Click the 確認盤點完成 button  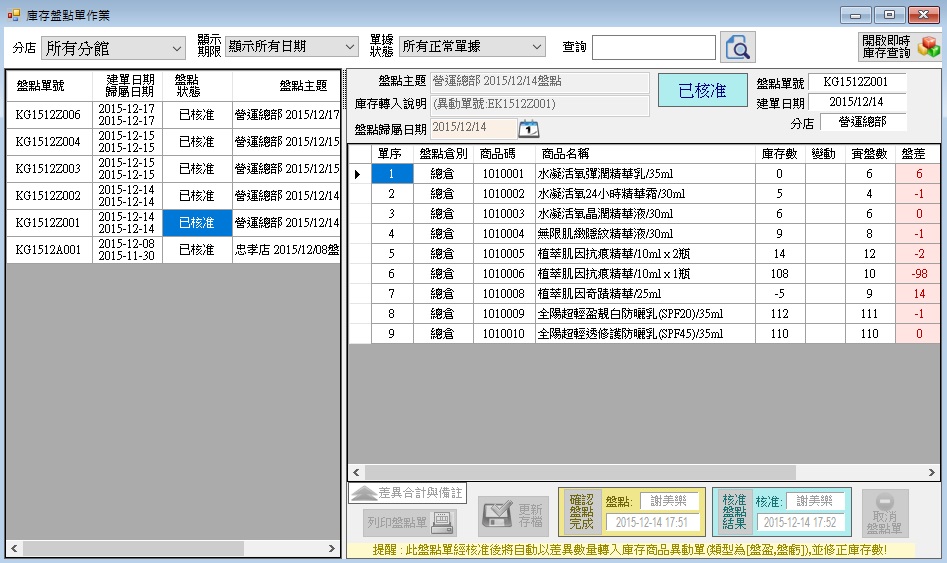coord(581,511)
